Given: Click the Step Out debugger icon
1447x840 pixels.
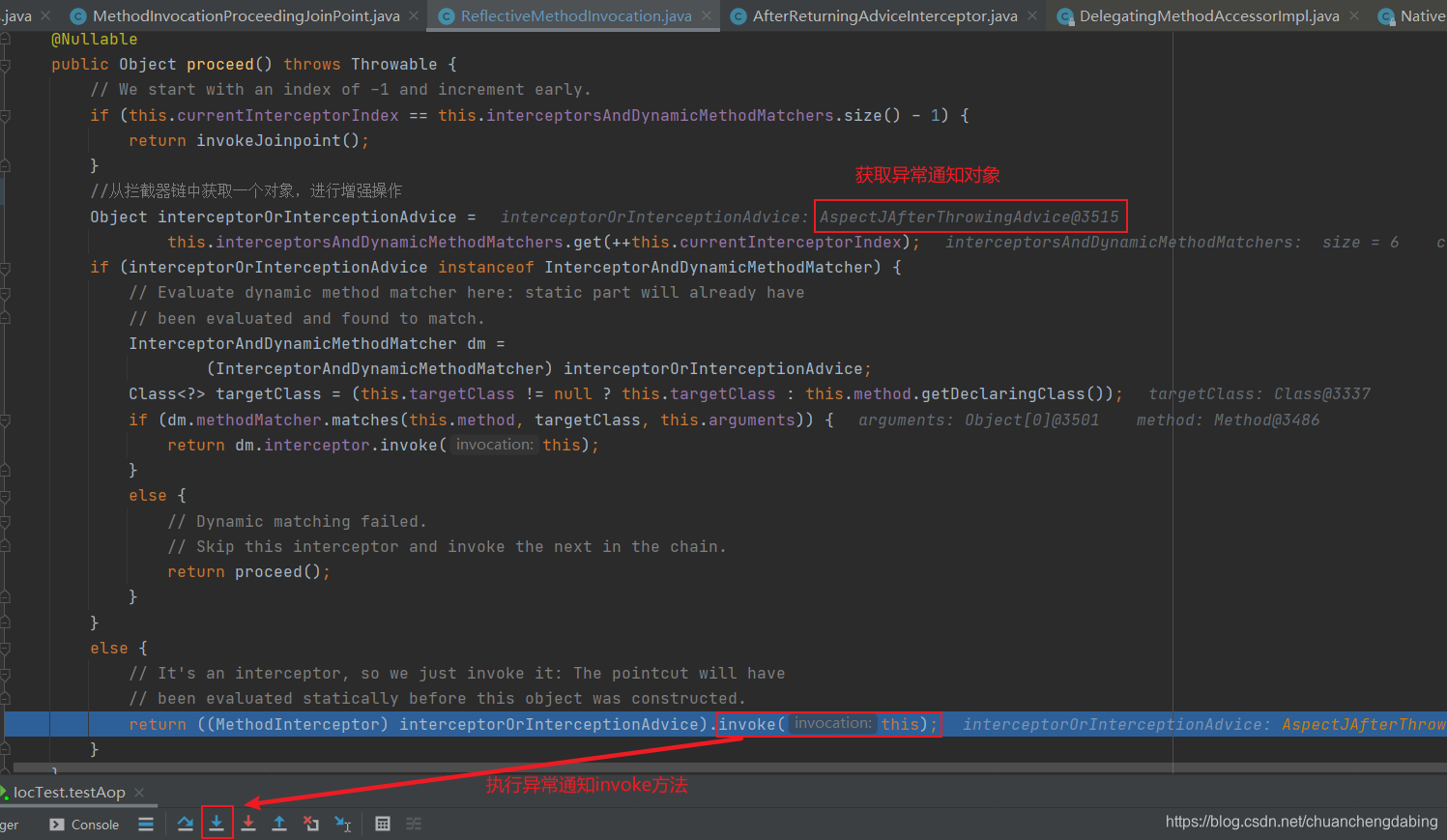Looking at the screenshot, I should tap(279, 824).
